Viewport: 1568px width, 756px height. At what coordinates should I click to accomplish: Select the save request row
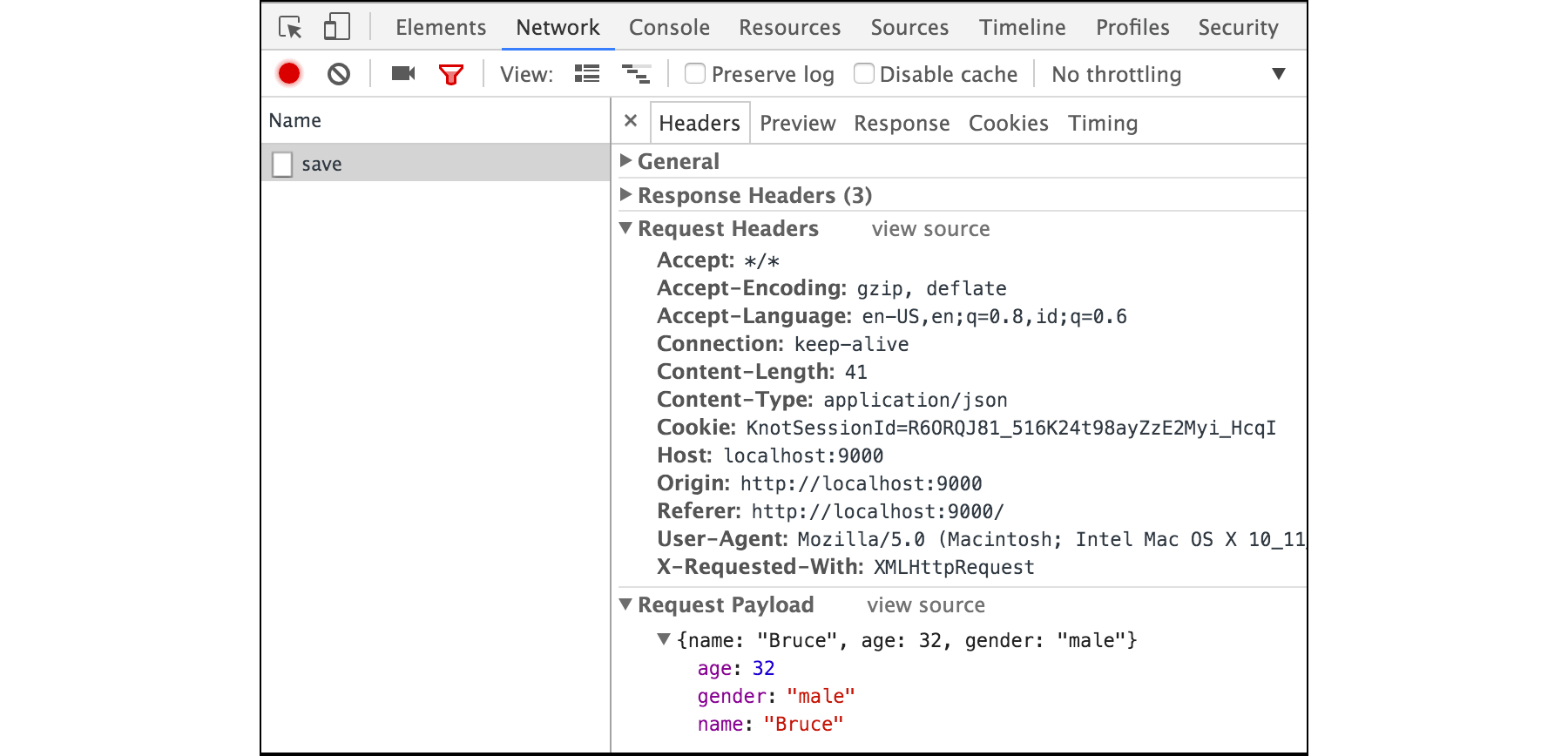436,163
